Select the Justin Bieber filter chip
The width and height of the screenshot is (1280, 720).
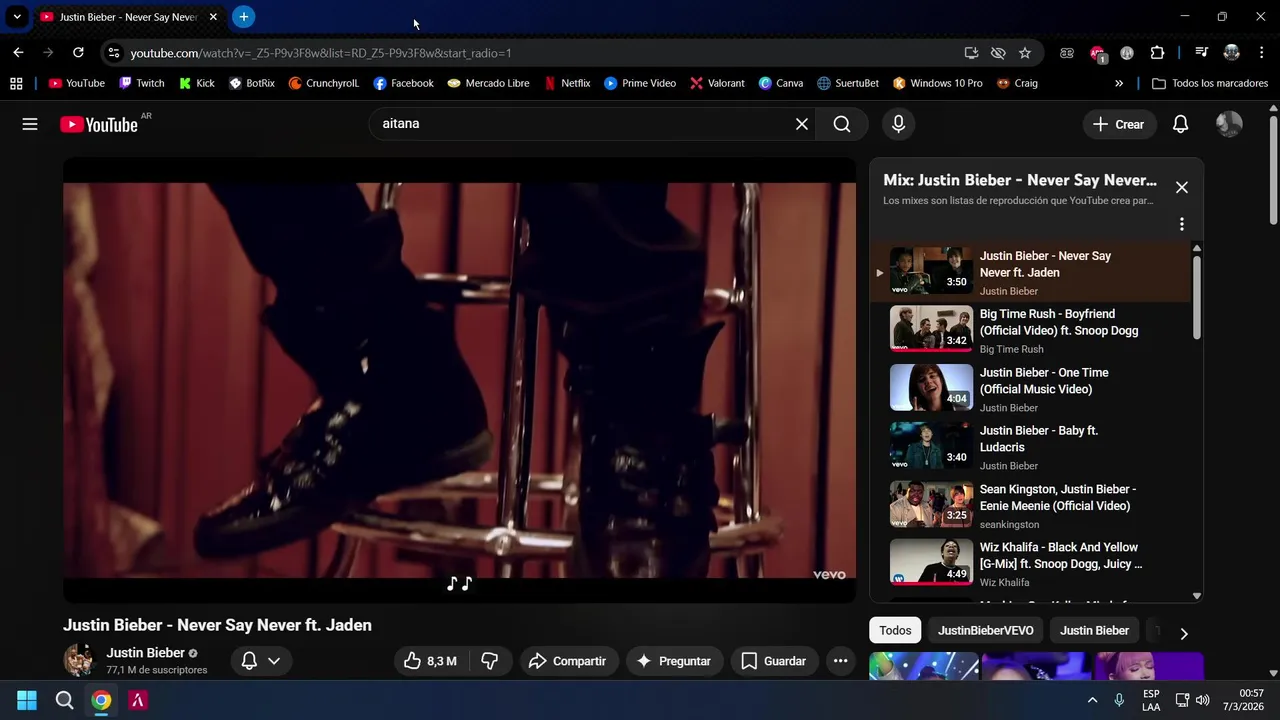click(1094, 631)
